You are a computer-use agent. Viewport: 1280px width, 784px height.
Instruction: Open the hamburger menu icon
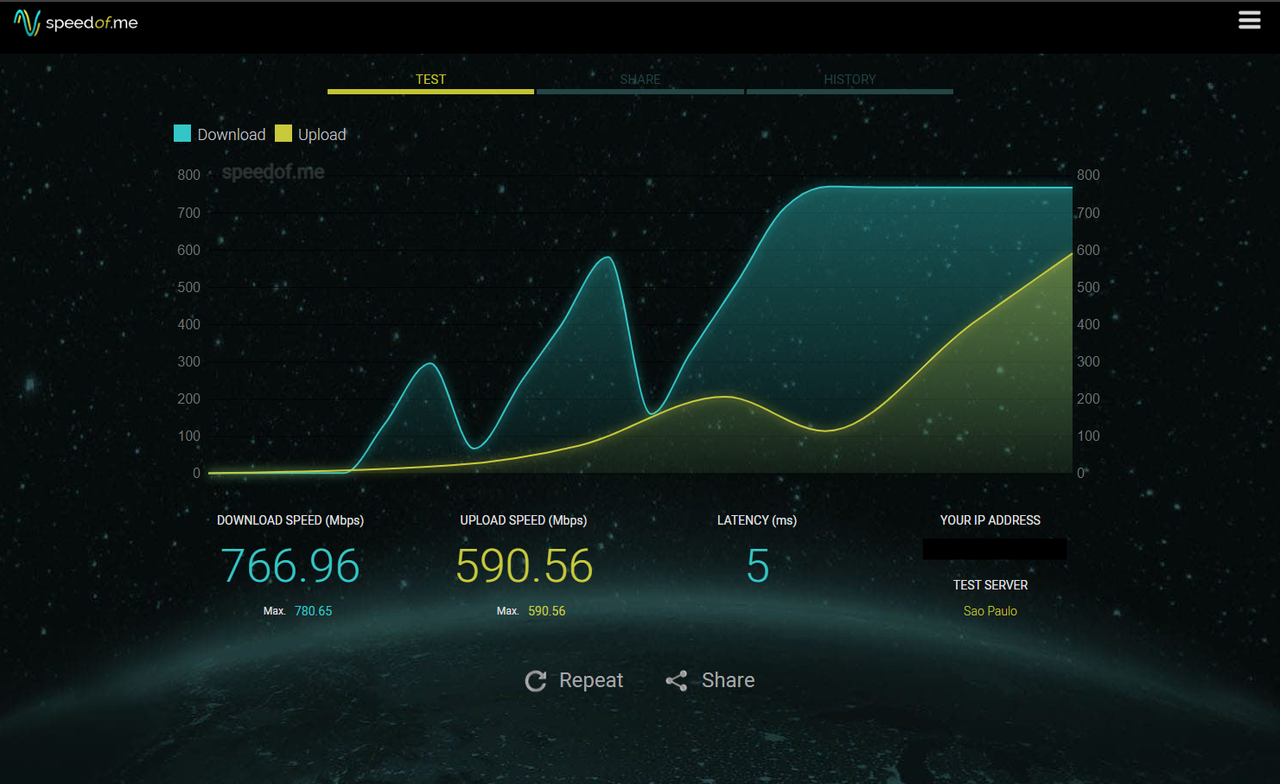pos(1249,20)
